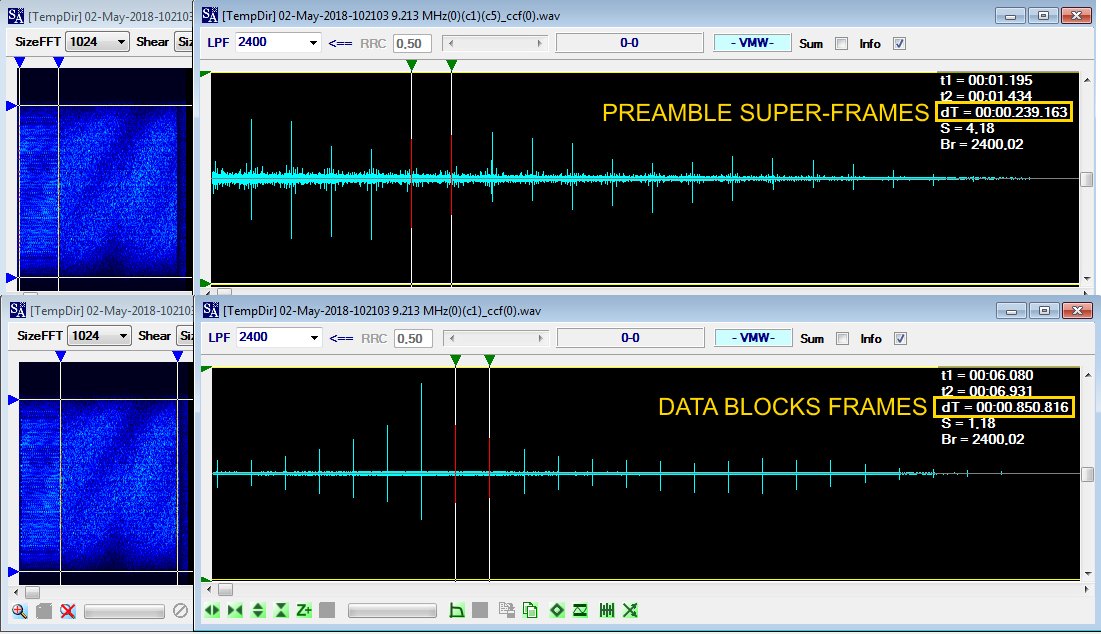Click horizontal slider beside RRC in top window
1101x634 pixels.
tap(495, 44)
